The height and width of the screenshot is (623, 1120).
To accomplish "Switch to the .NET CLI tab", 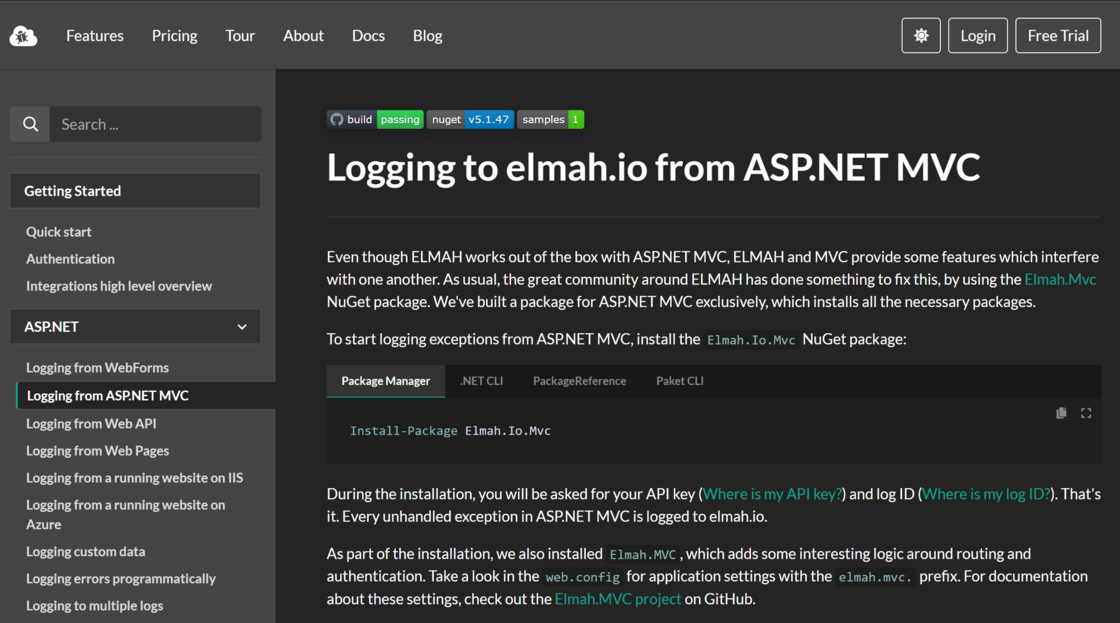I will [x=481, y=381].
